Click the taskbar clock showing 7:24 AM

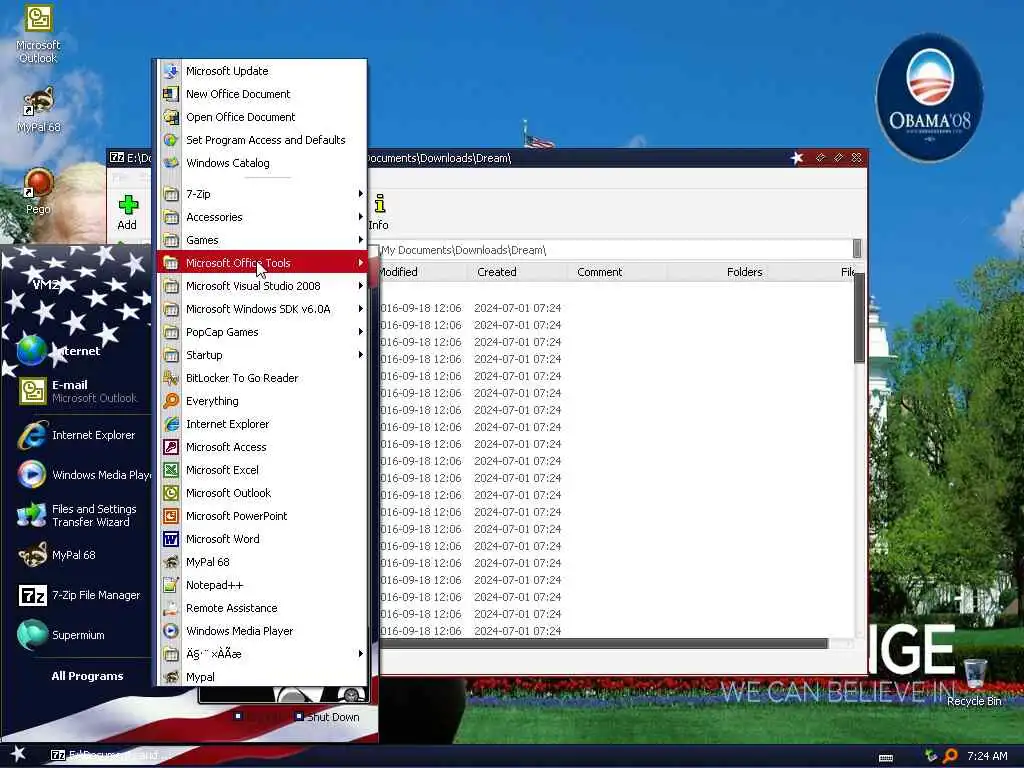[987, 756]
